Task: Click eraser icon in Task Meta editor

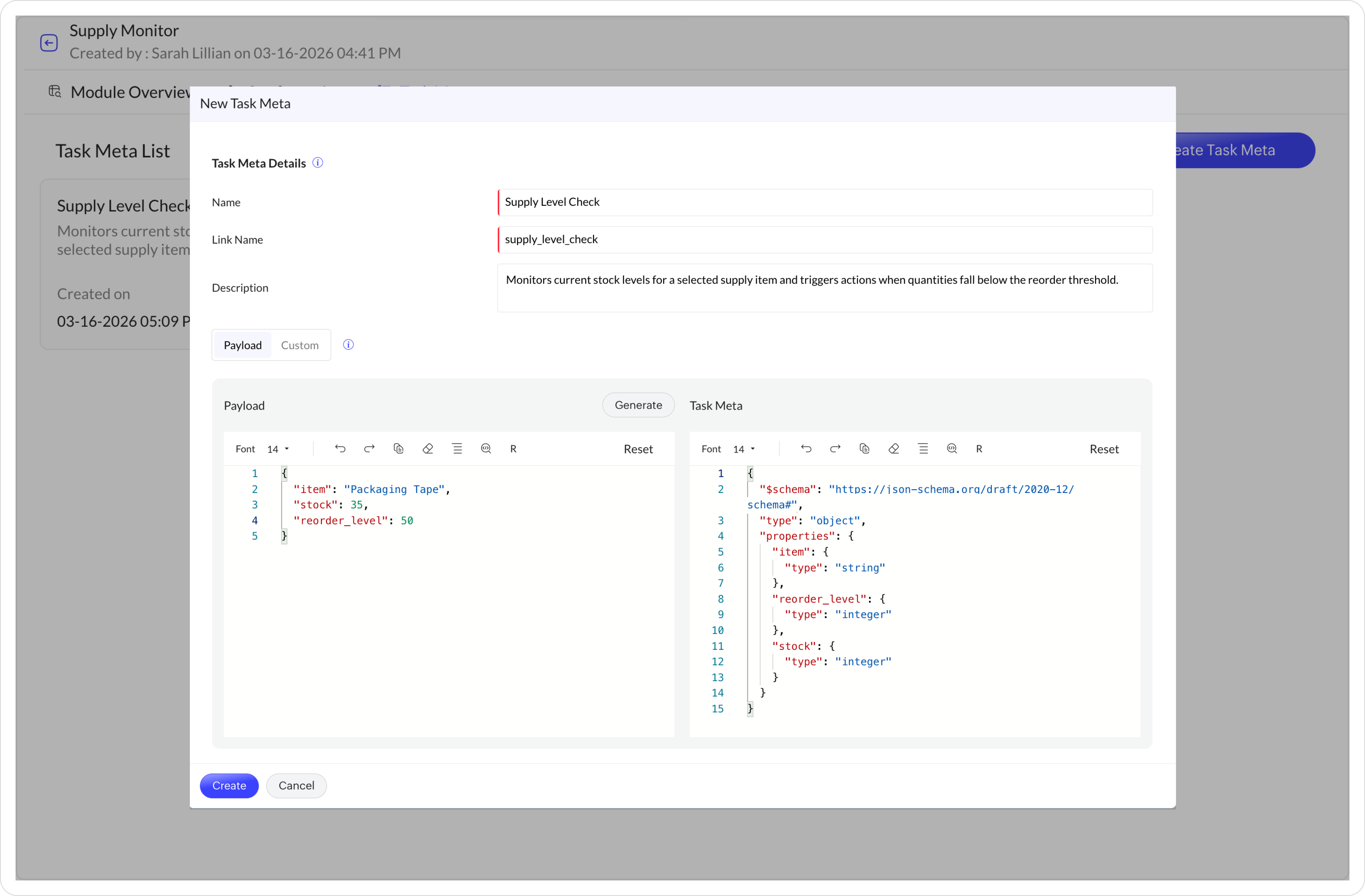Action: [x=894, y=449]
